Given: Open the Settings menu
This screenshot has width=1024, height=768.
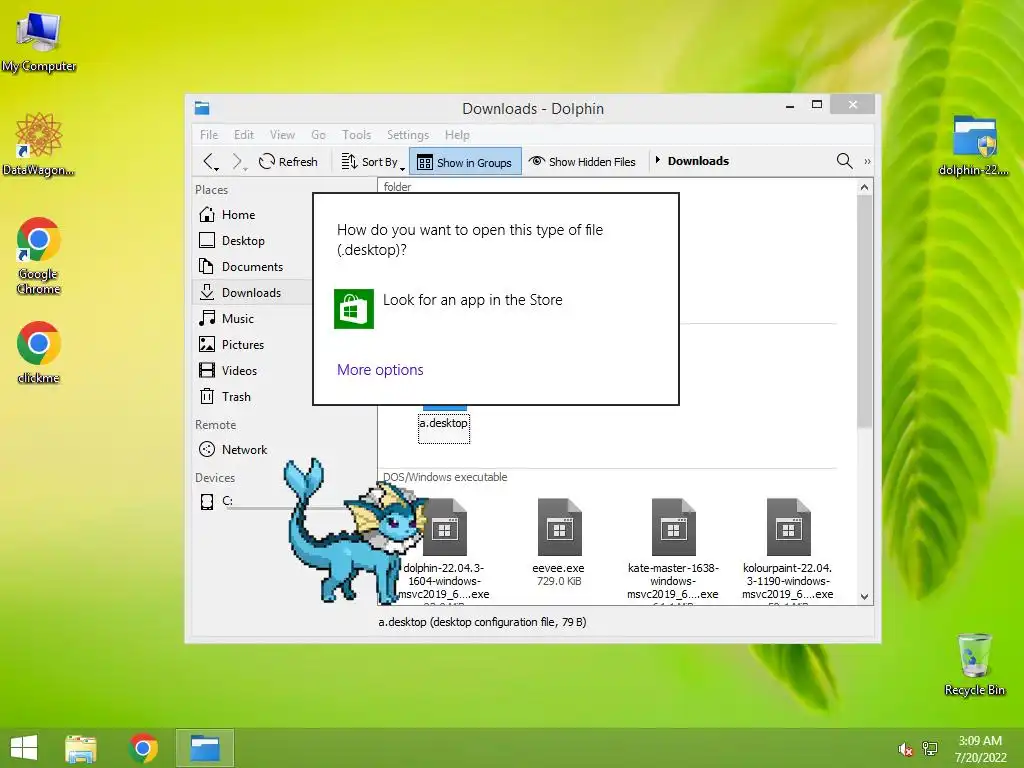Looking at the screenshot, I should (x=408, y=135).
